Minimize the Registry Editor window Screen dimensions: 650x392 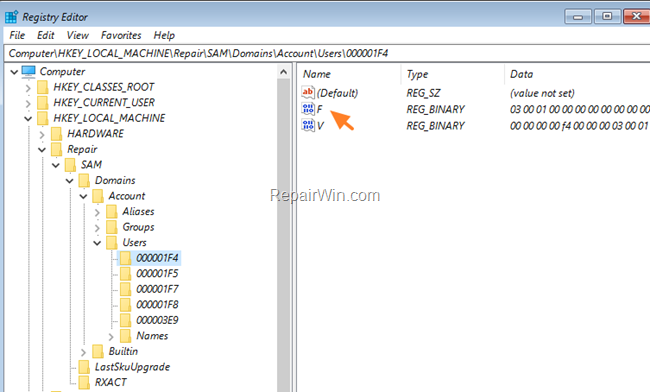point(578,17)
